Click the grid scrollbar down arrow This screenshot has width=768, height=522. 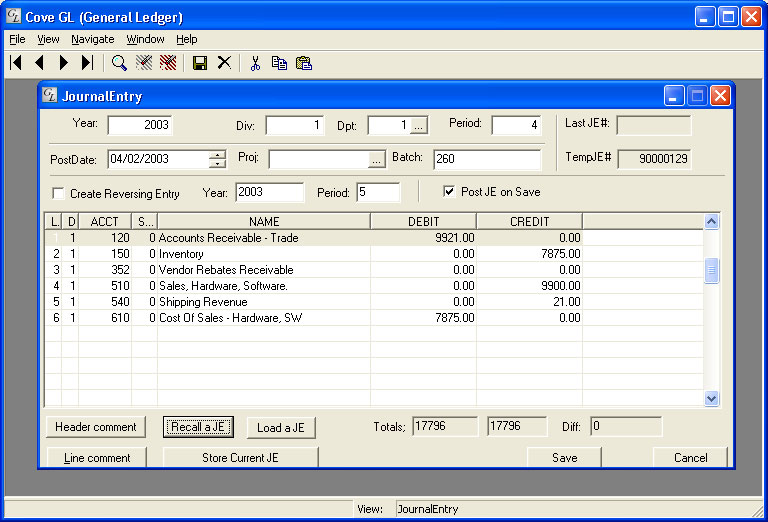711,399
